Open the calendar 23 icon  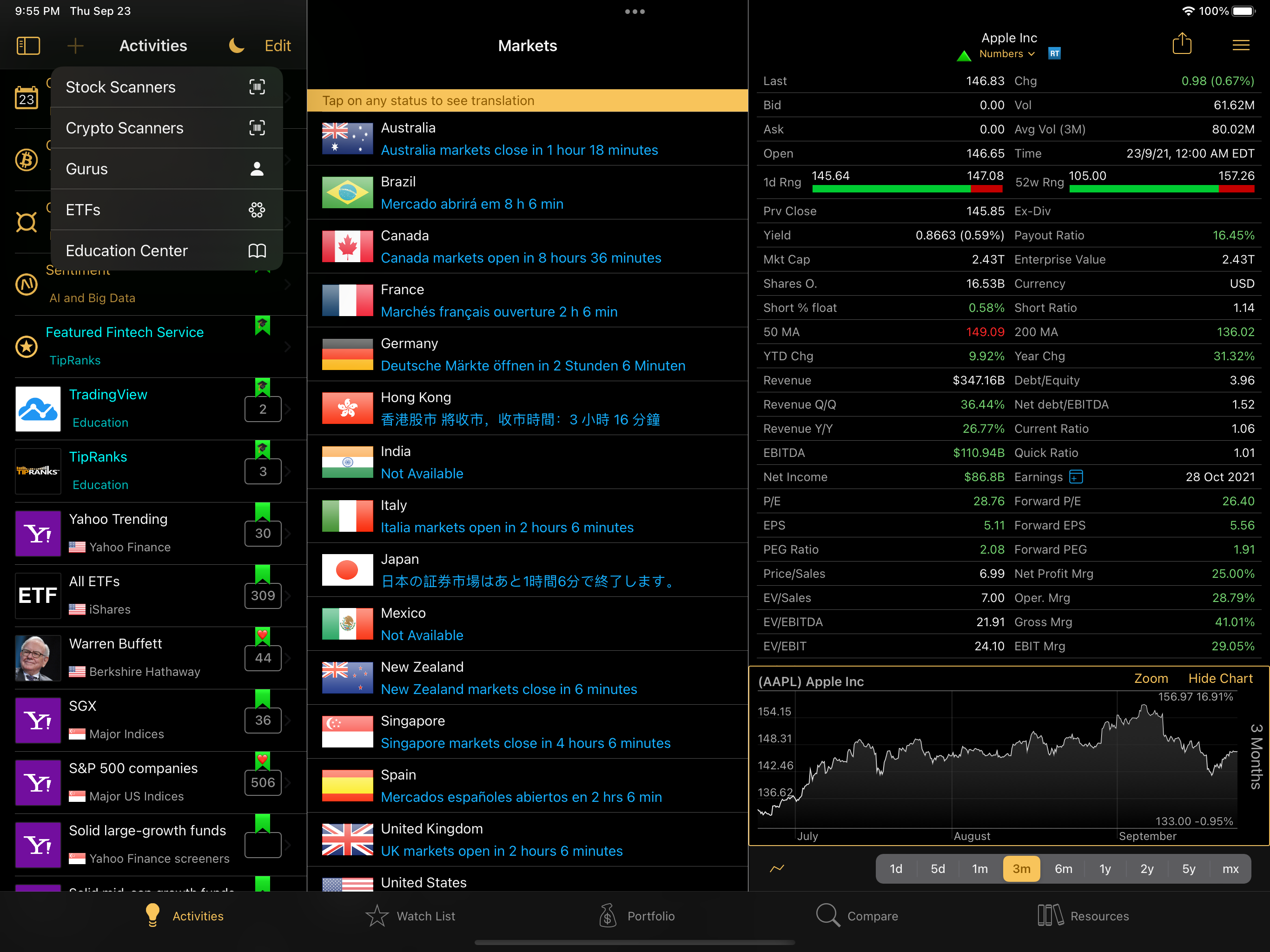tap(26, 98)
